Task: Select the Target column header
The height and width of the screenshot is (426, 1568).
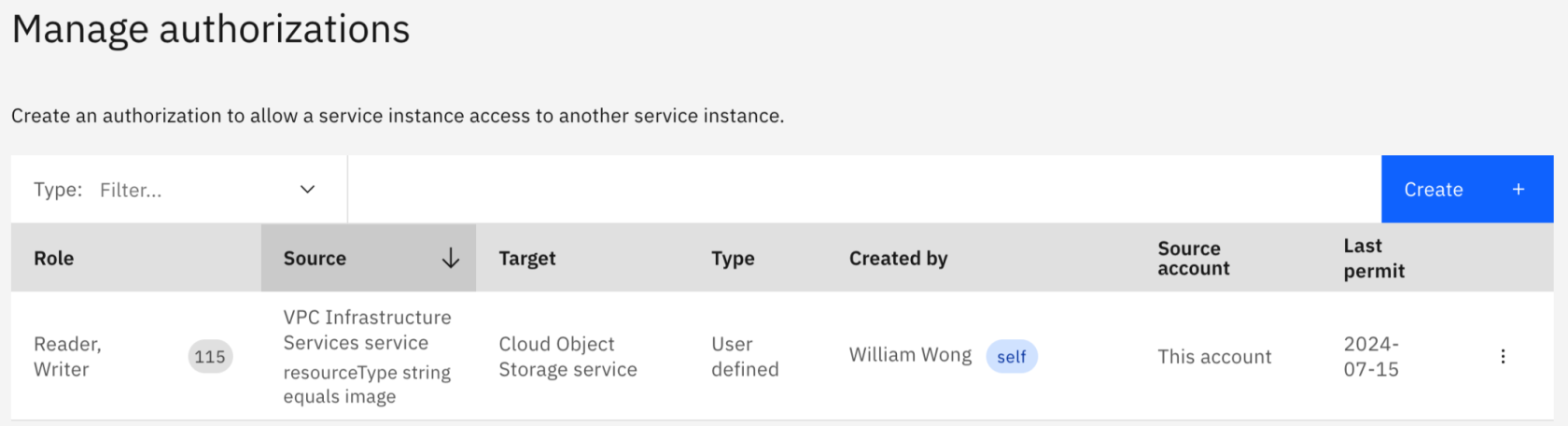Action: coord(527,259)
